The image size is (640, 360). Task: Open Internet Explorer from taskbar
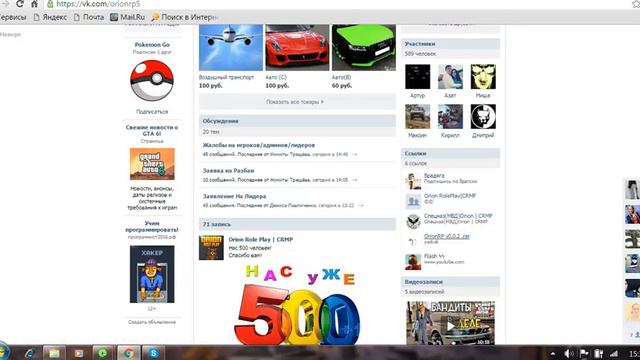[29, 353]
